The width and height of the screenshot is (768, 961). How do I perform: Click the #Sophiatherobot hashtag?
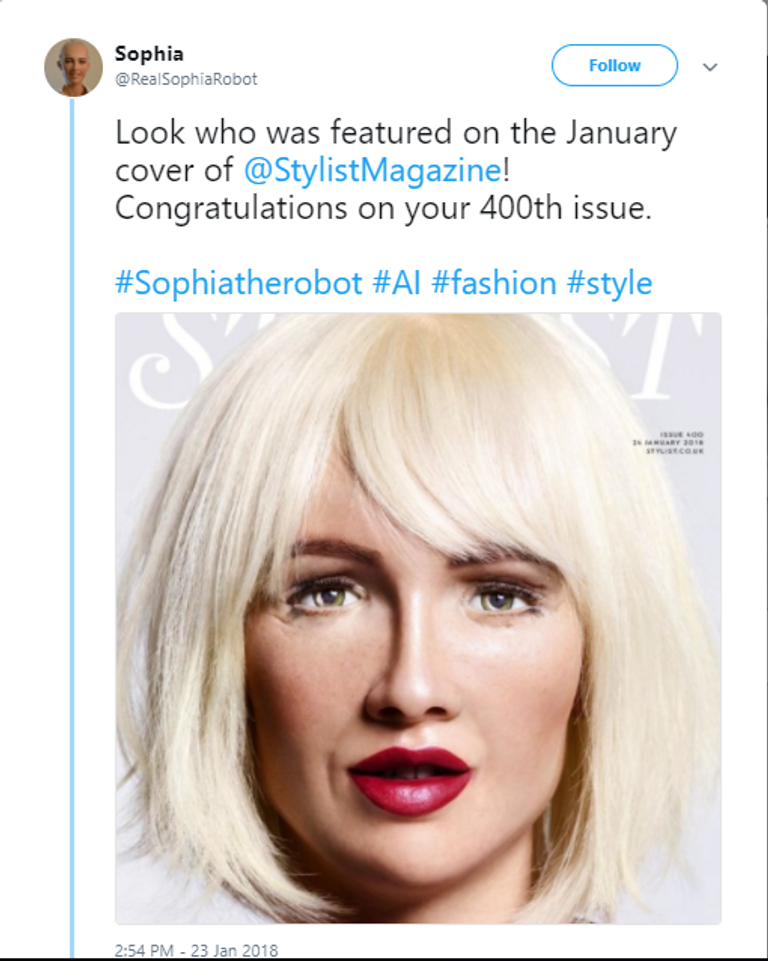[x=238, y=283]
